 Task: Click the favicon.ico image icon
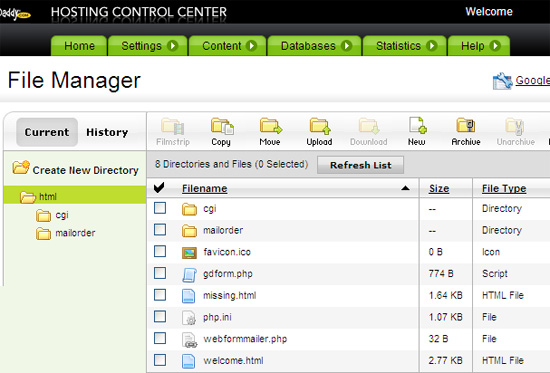[x=189, y=253]
